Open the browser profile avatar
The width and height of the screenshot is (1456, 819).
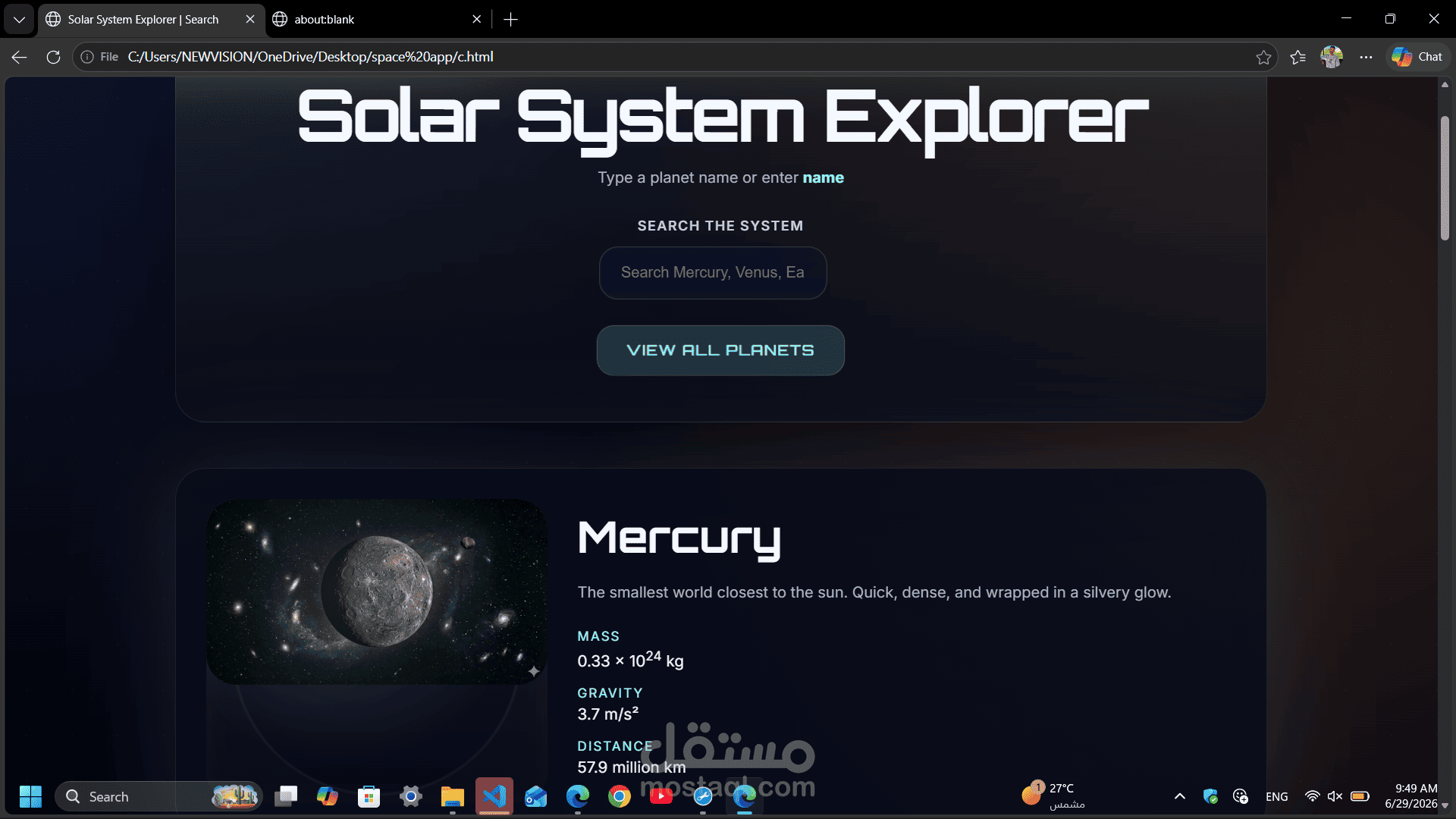tap(1332, 57)
